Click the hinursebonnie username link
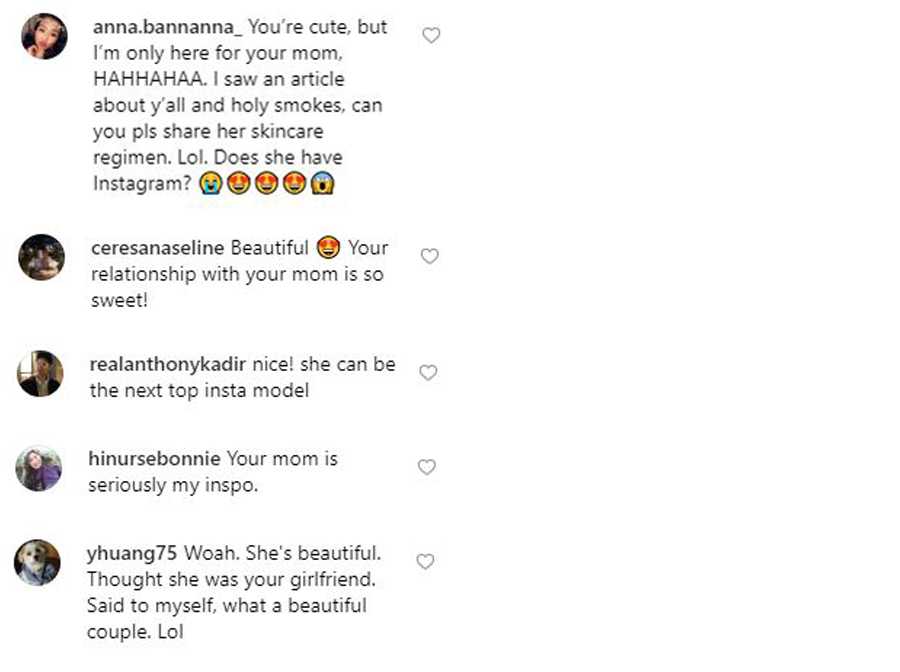Image resolution: width=900 pixels, height=672 pixels. click(x=154, y=459)
